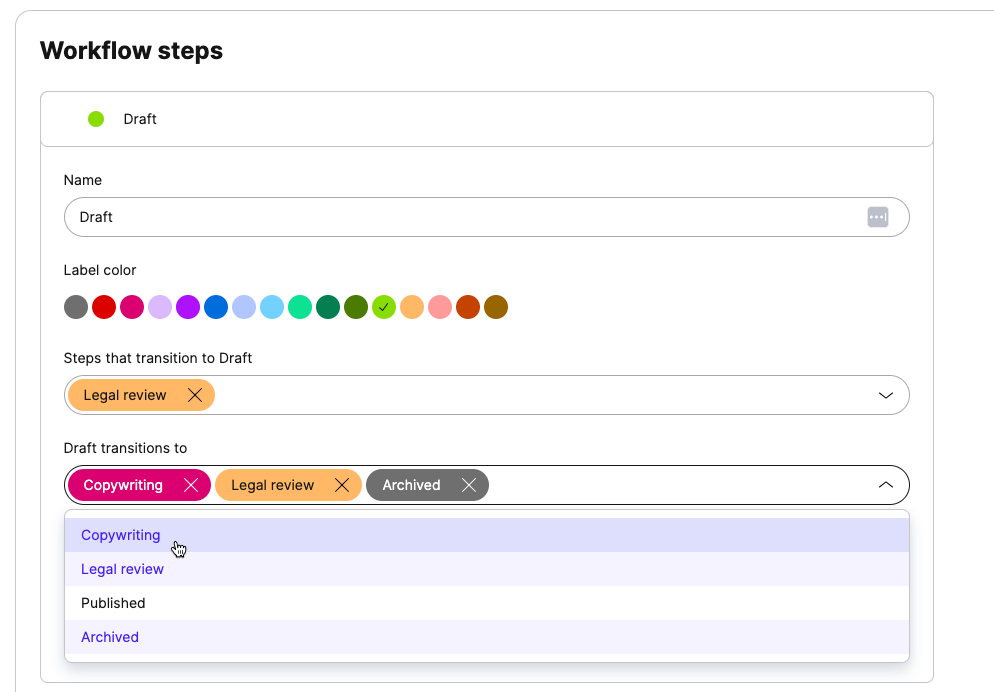Remove the Copywriting tag with its X icon
Viewport: 994px width, 692px height.
[x=191, y=485]
